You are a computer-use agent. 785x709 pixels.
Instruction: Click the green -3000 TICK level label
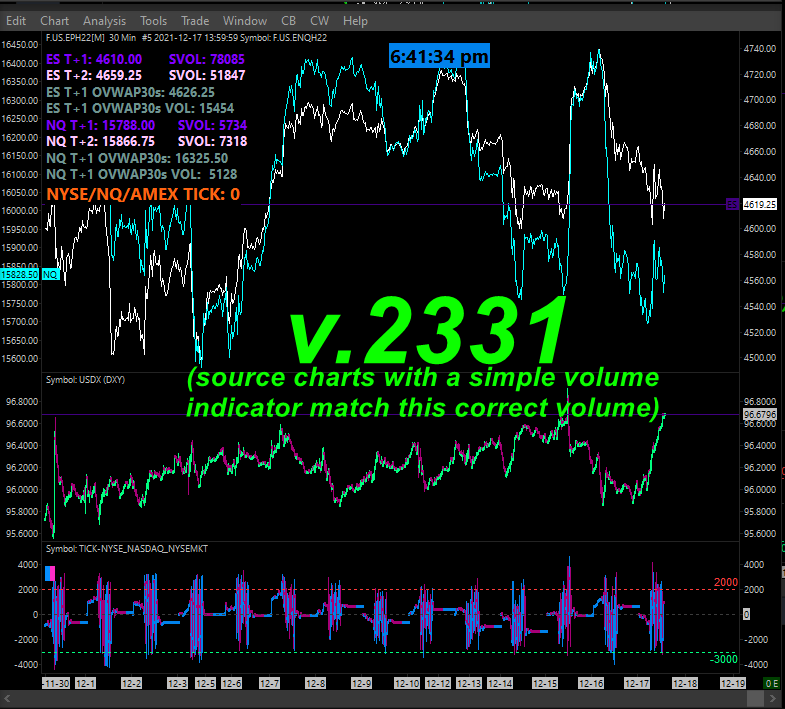point(724,659)
